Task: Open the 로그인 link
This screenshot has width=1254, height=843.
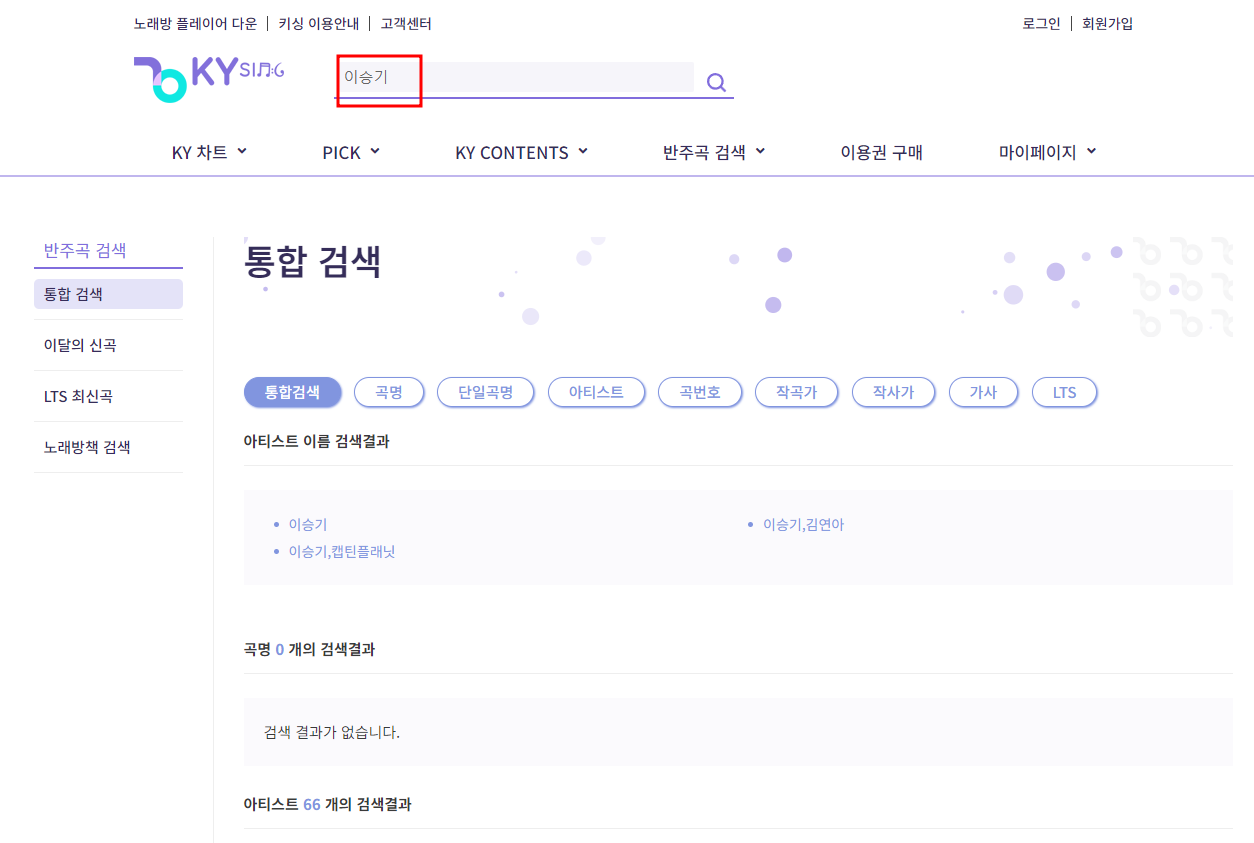Action: 1040,23
